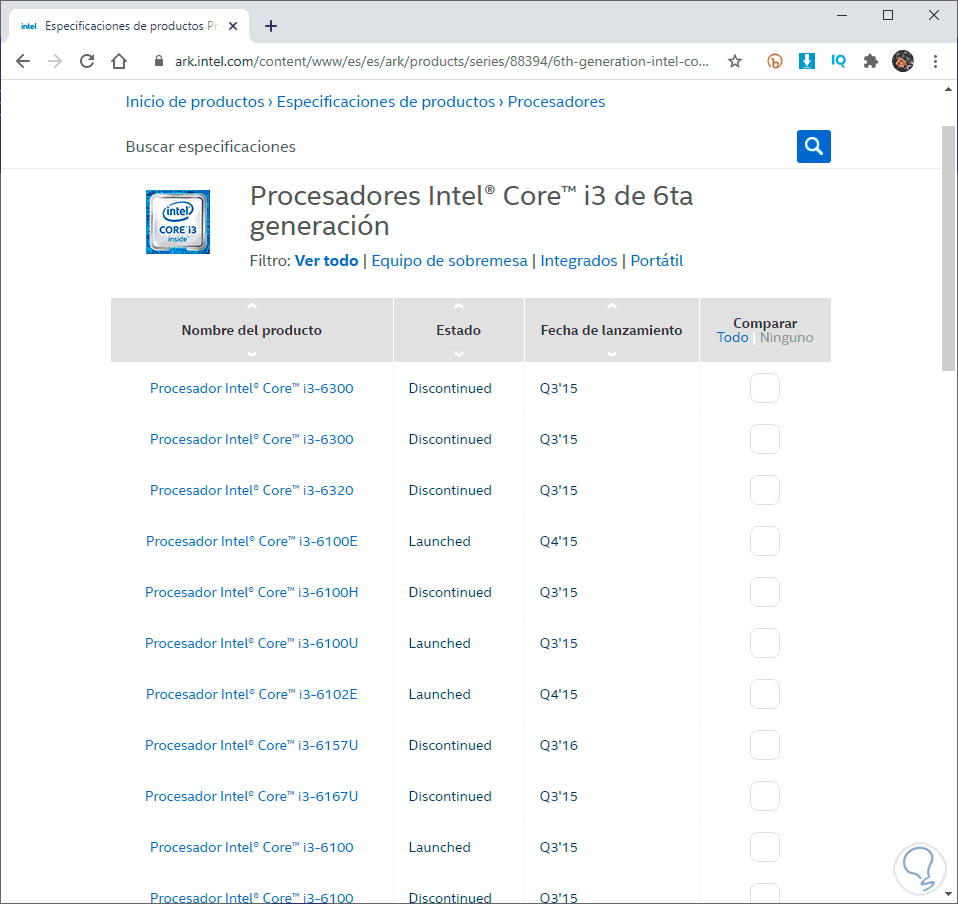Check compare box for i3-6100H
This screenshot has height=904, width=958.
click(764, 592)
